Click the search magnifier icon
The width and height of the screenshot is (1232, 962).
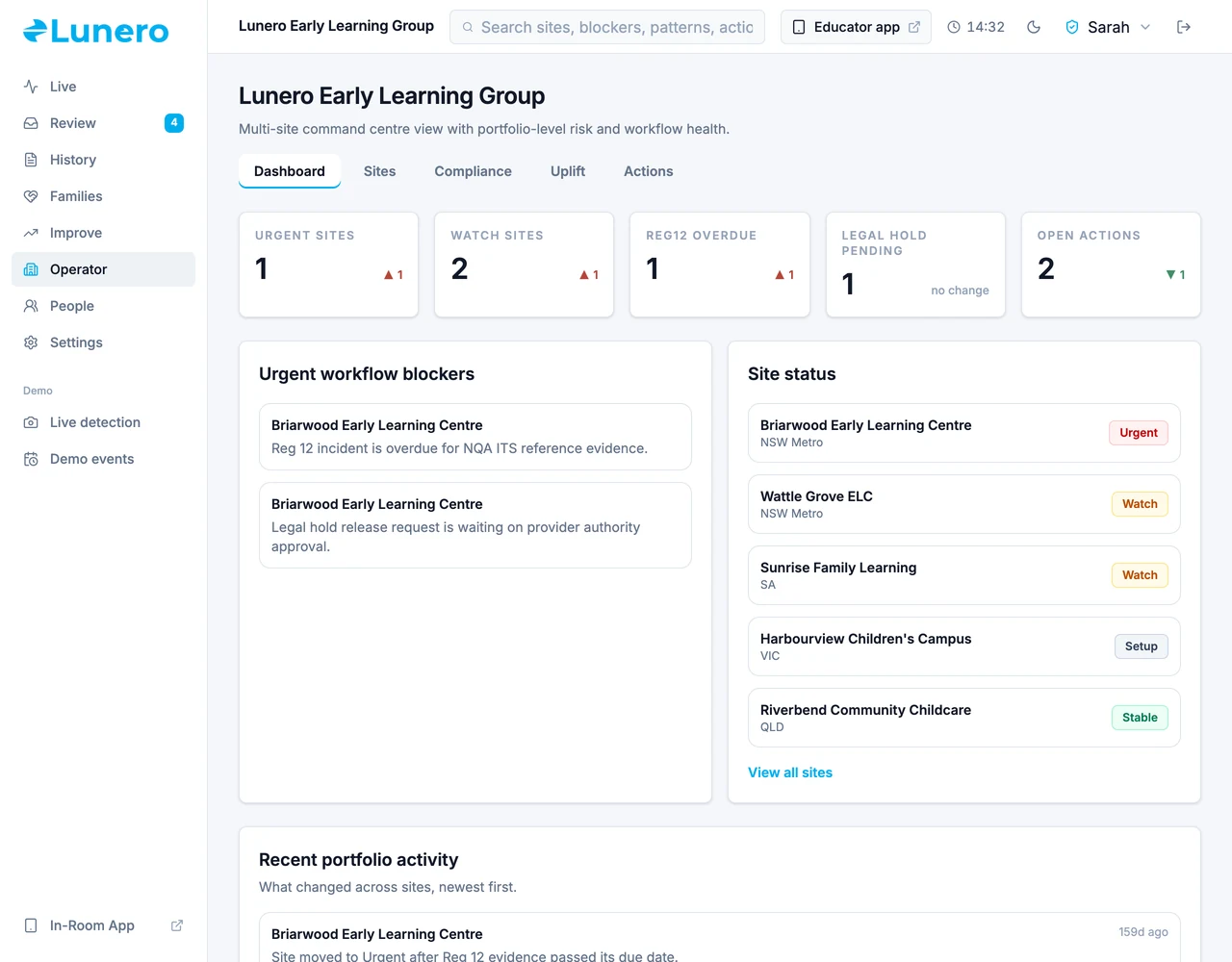[x=468, y=27]
